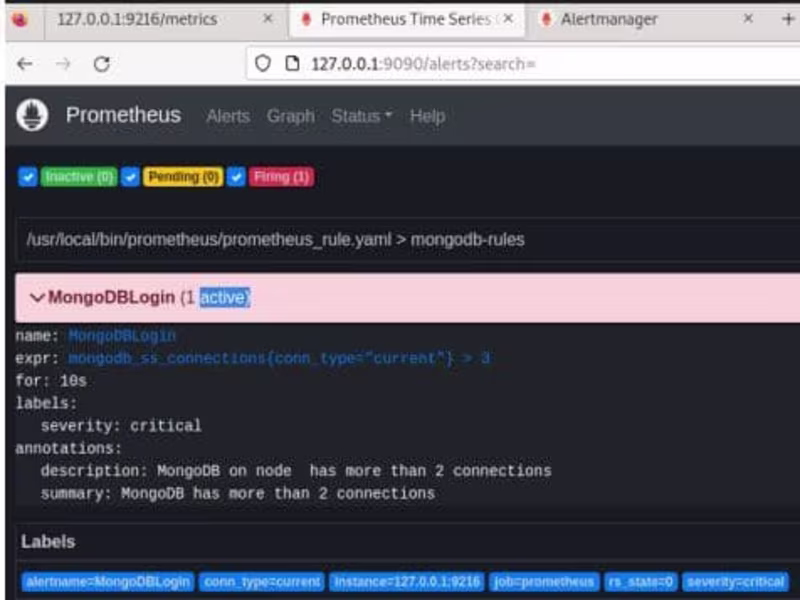Click the severity=critical label badge
The width and height of the screenshot is (800, 600).
pos(735,582)
